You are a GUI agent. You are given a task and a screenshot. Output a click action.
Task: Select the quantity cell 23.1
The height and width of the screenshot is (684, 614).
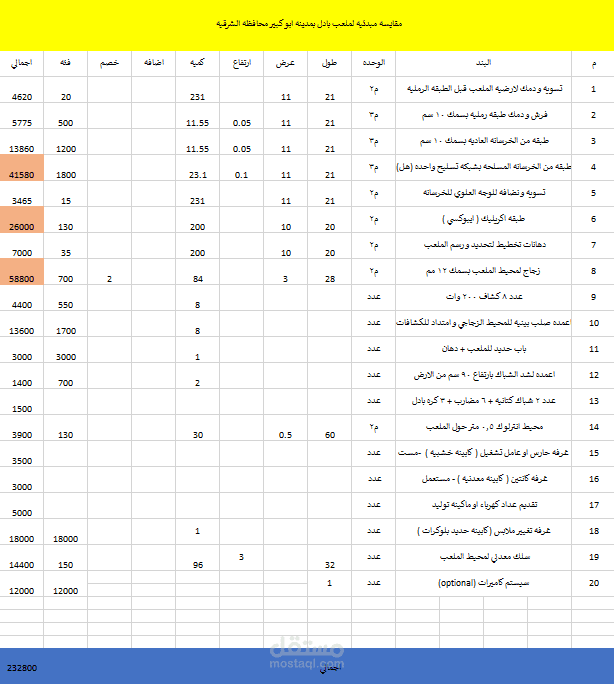198,168
